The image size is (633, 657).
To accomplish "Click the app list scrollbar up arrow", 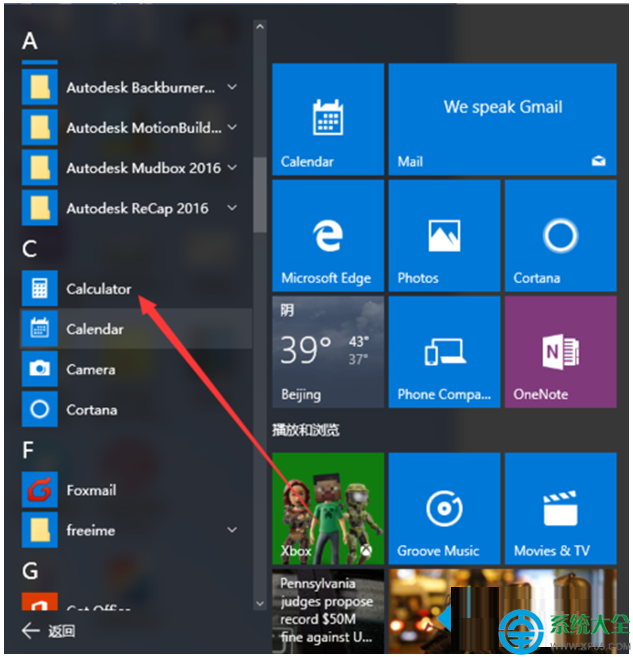I will [260, 27].
